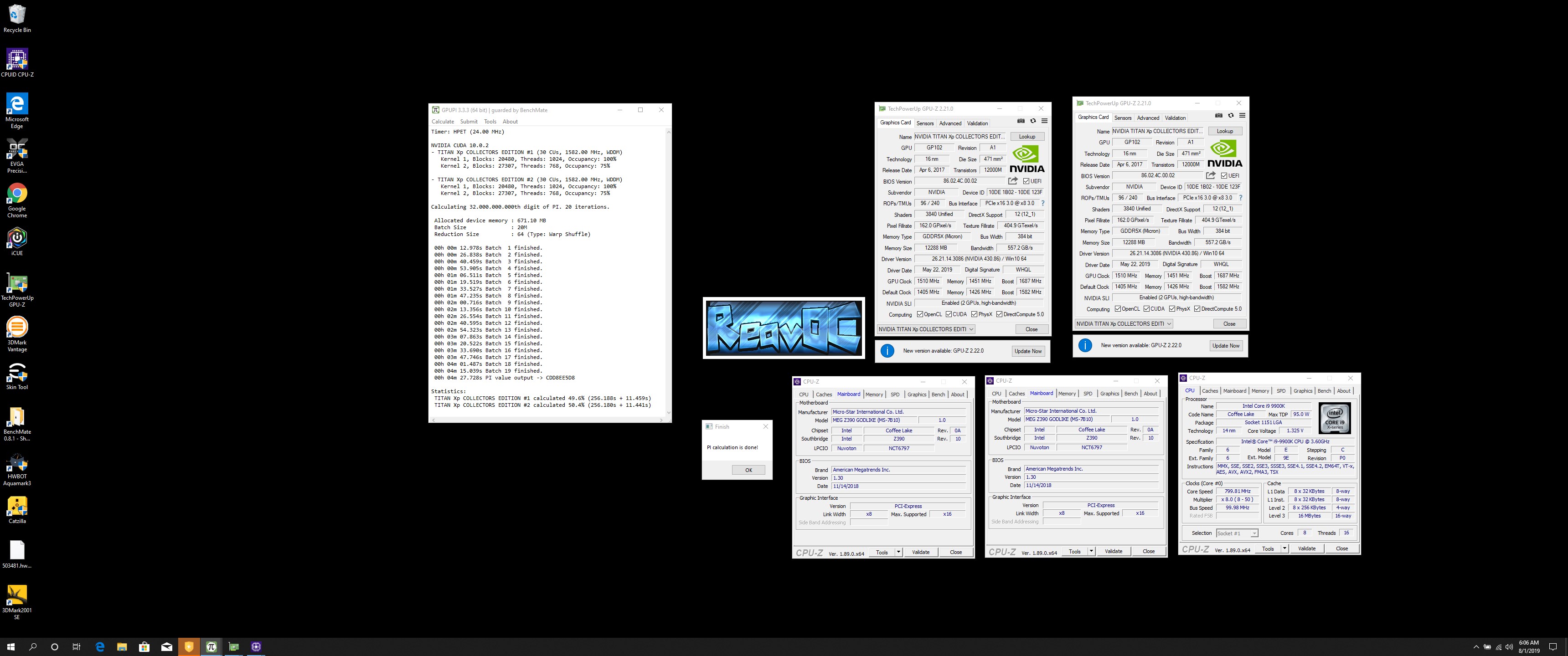Open Tools dropdown arrow in CPU-tab CPU-Z window
This screenshot has width=1568, height=656.
1284,548
